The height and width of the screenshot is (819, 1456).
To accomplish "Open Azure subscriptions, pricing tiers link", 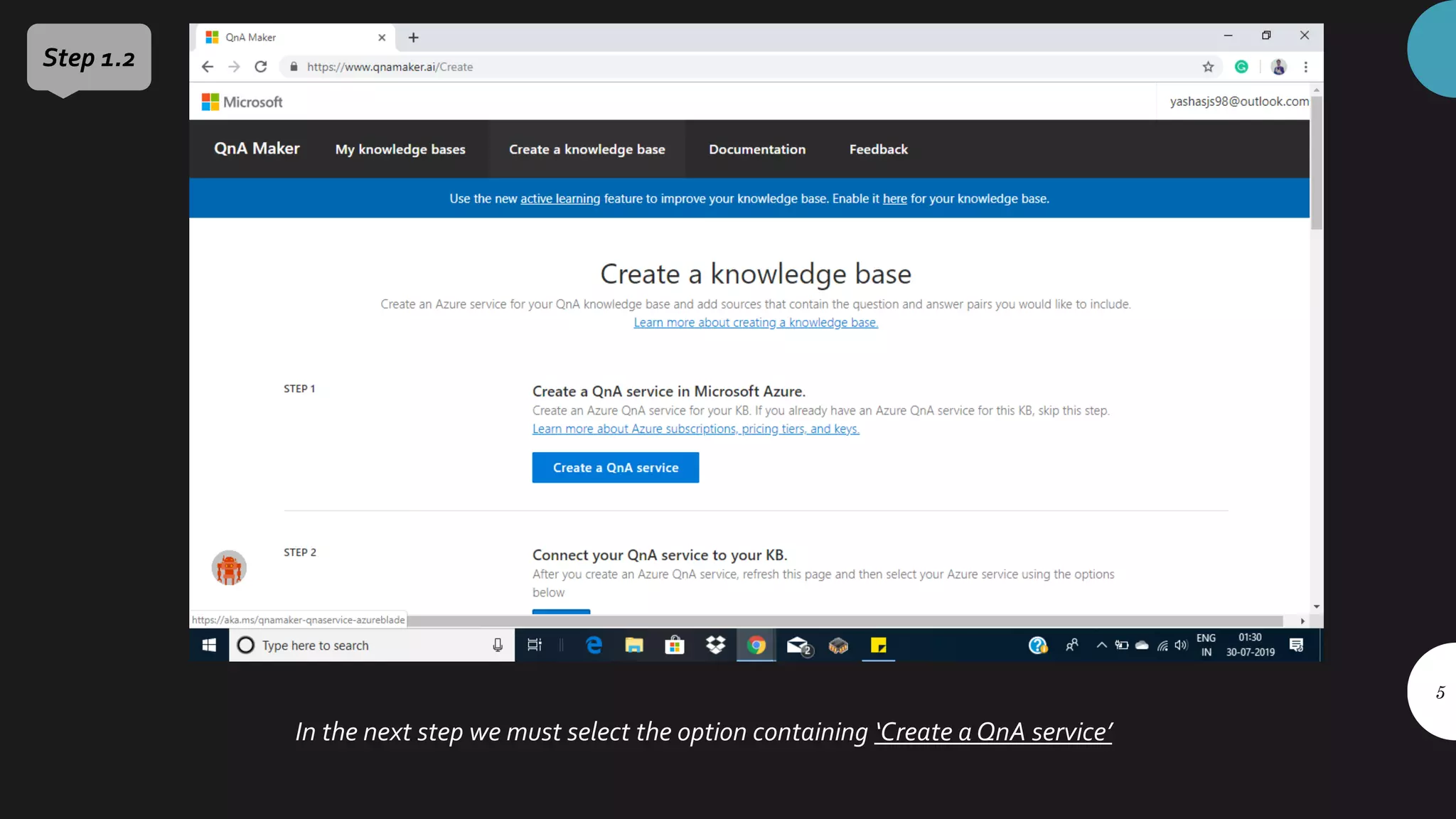I will click(x=696, y=429).
